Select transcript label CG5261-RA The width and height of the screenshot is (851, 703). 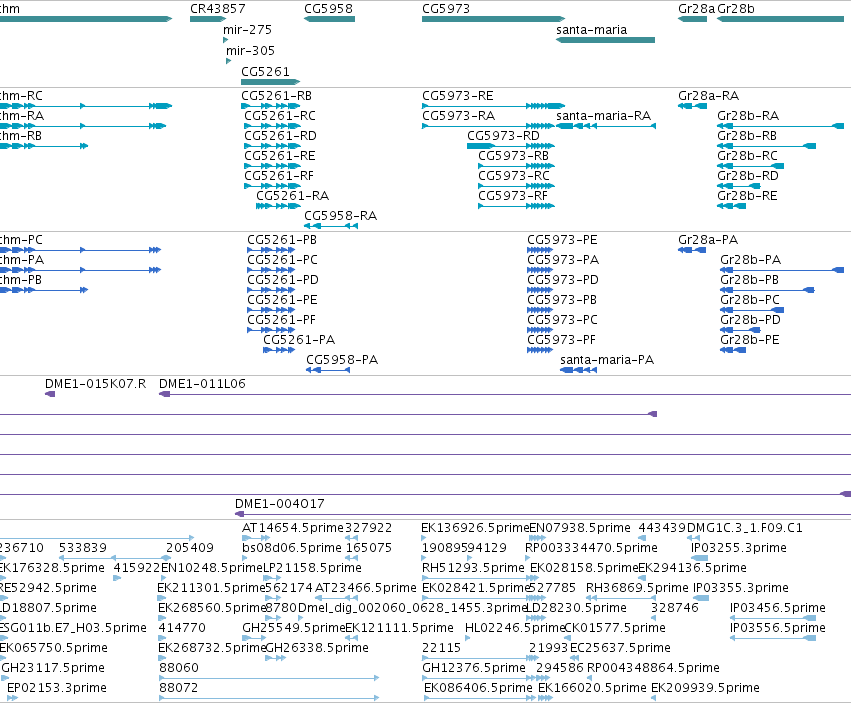coord(293,196)
